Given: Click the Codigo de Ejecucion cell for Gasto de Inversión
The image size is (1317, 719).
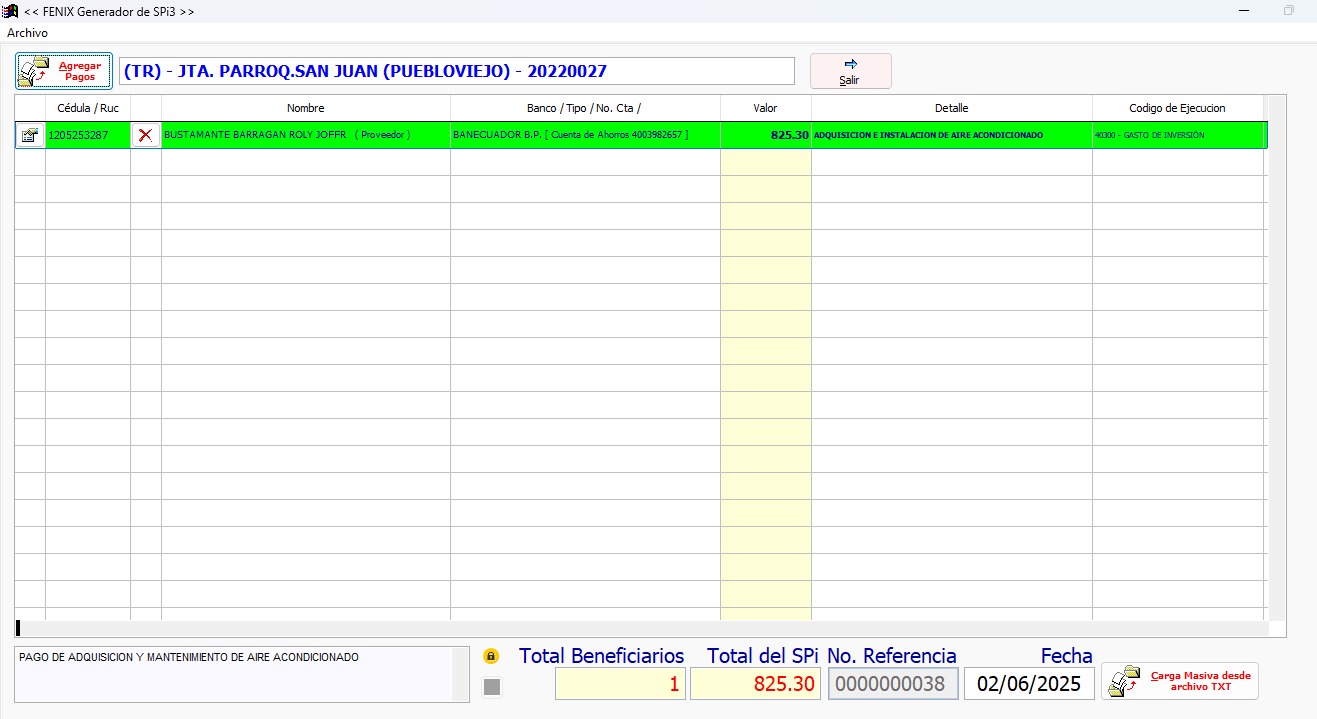Looking at the screenshot, I should pyautogui.click(x=1177, y=135).
